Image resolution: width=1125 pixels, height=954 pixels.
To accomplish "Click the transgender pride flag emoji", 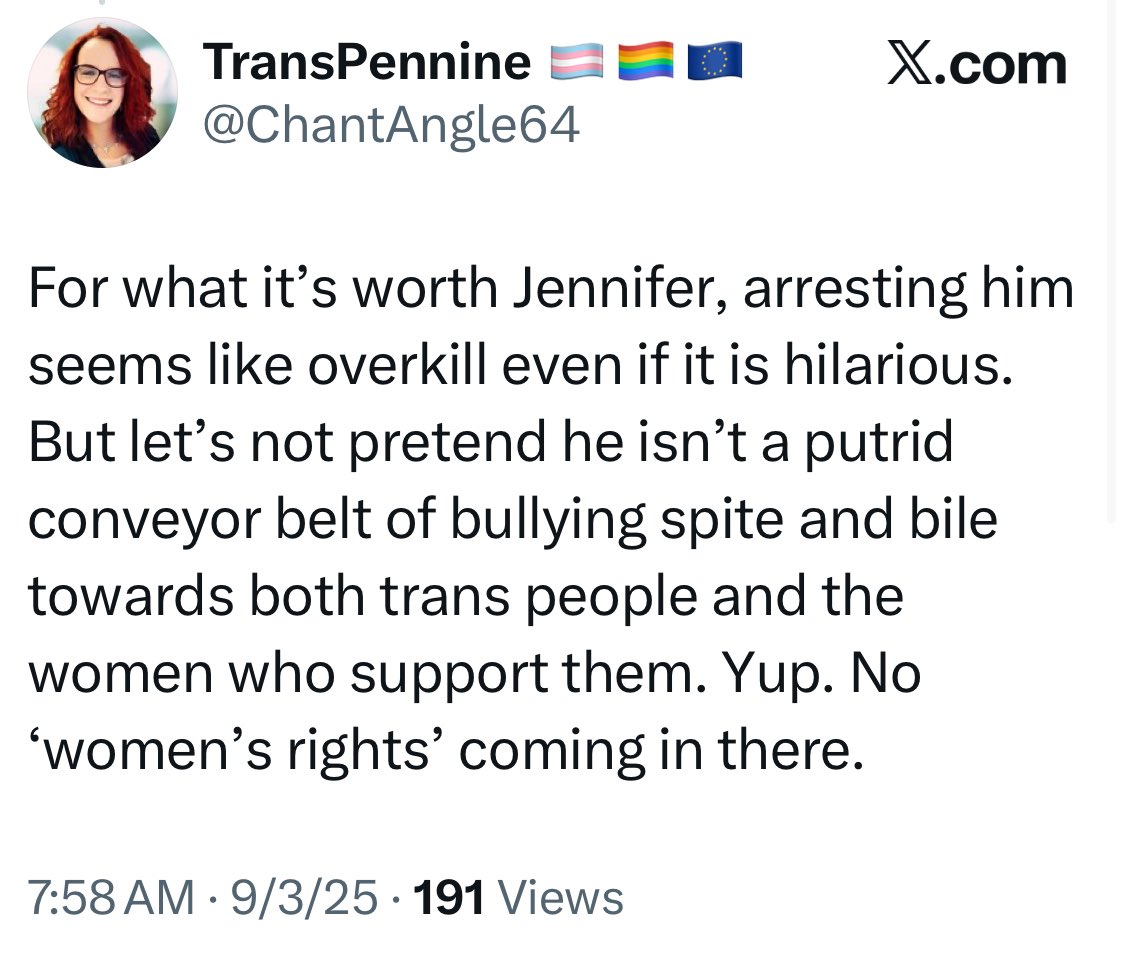I will pyautogui.click(x=577, y=64).
